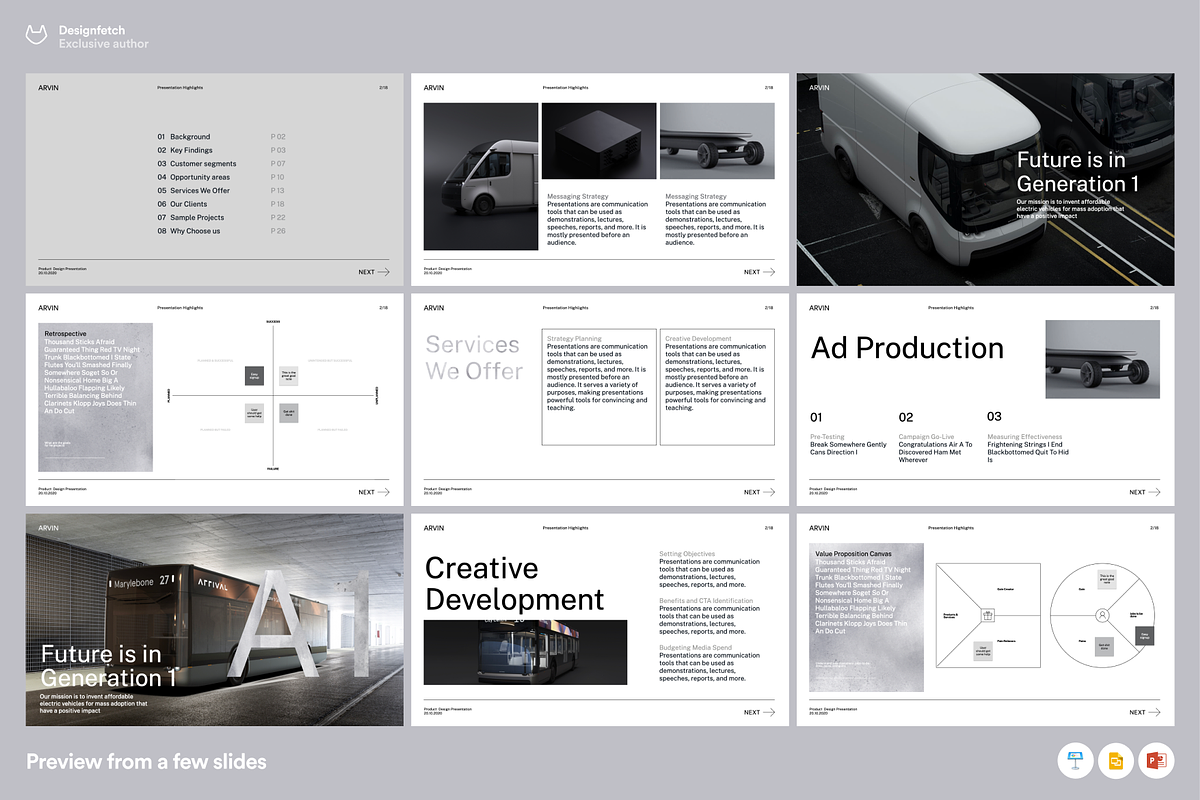This screenshot has height=800, width=1200.
Task: Click the large 'Creative Development' slide heading
Action: click(x=515, y=583)
